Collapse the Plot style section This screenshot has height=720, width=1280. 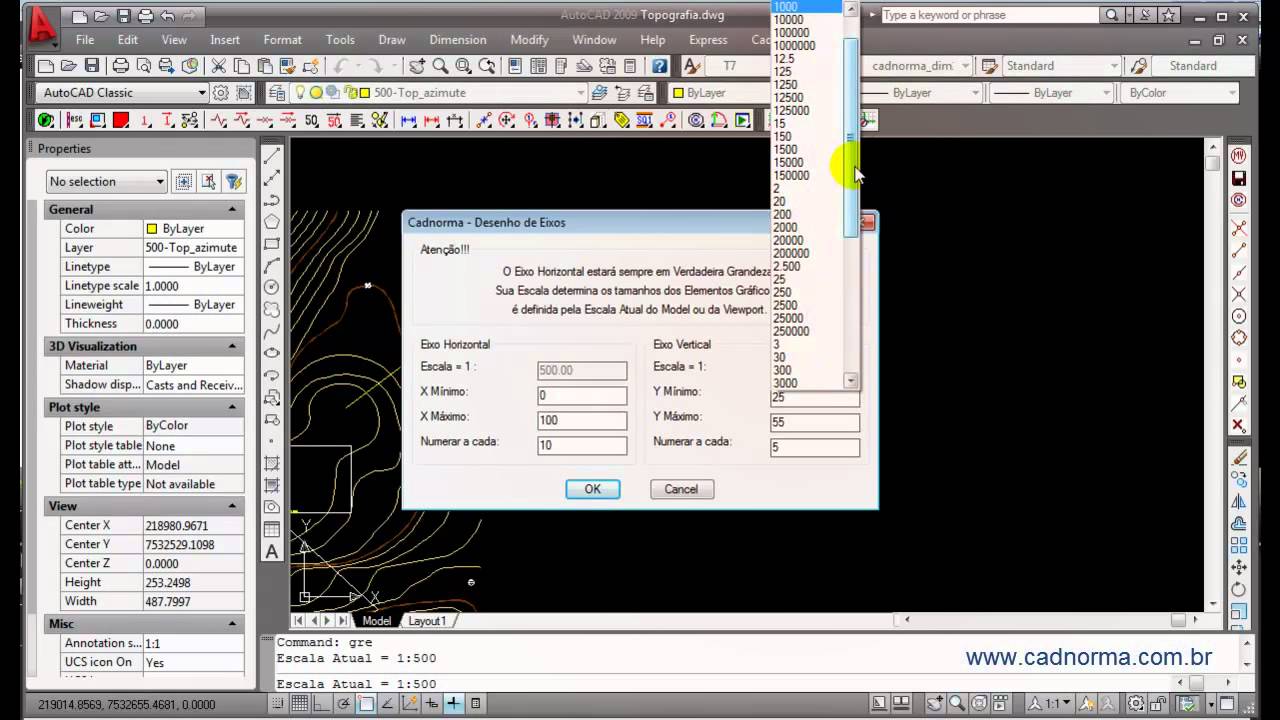(232, 407)
